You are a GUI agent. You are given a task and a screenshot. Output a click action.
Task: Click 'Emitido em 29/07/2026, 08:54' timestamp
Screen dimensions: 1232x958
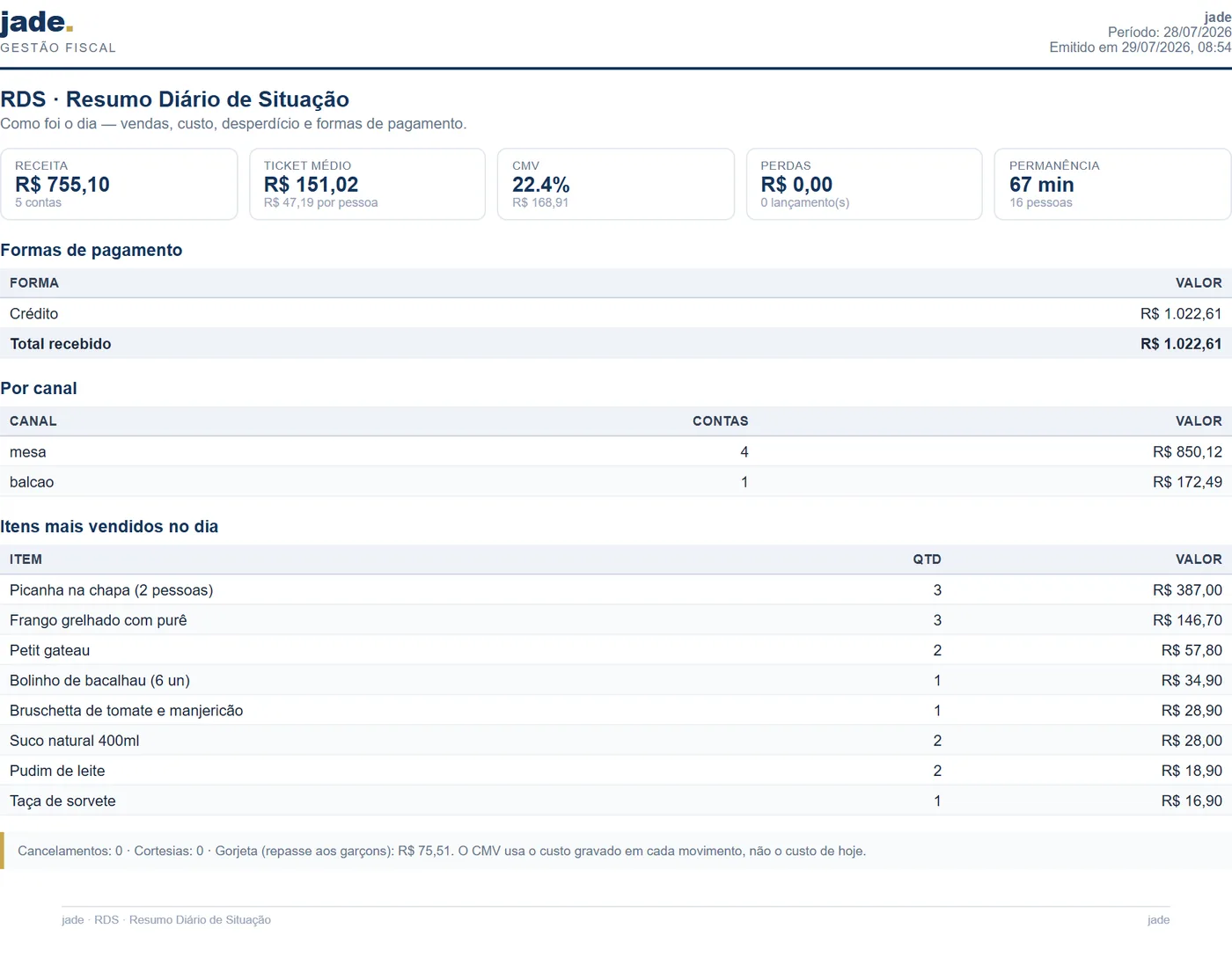[1140, 48]
